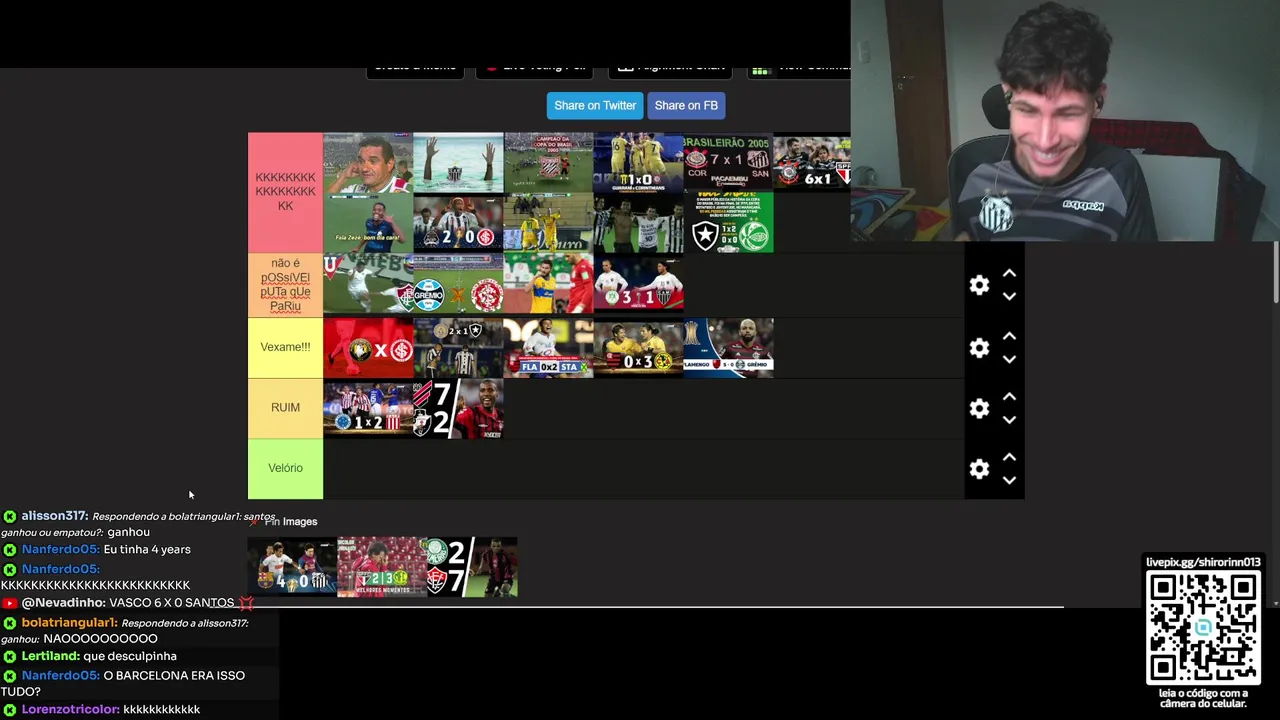Move the Vexame!!! tier row up
This screenshot has width=1280, height=720.
pos(1009,336)
